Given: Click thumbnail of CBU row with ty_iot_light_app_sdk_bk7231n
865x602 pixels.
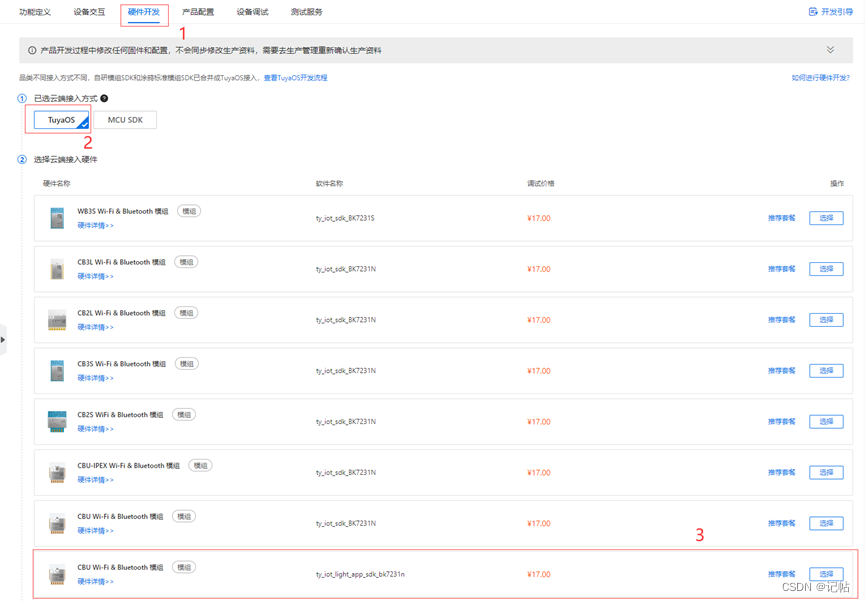Looking at the screenshot, I should point(57,574).
